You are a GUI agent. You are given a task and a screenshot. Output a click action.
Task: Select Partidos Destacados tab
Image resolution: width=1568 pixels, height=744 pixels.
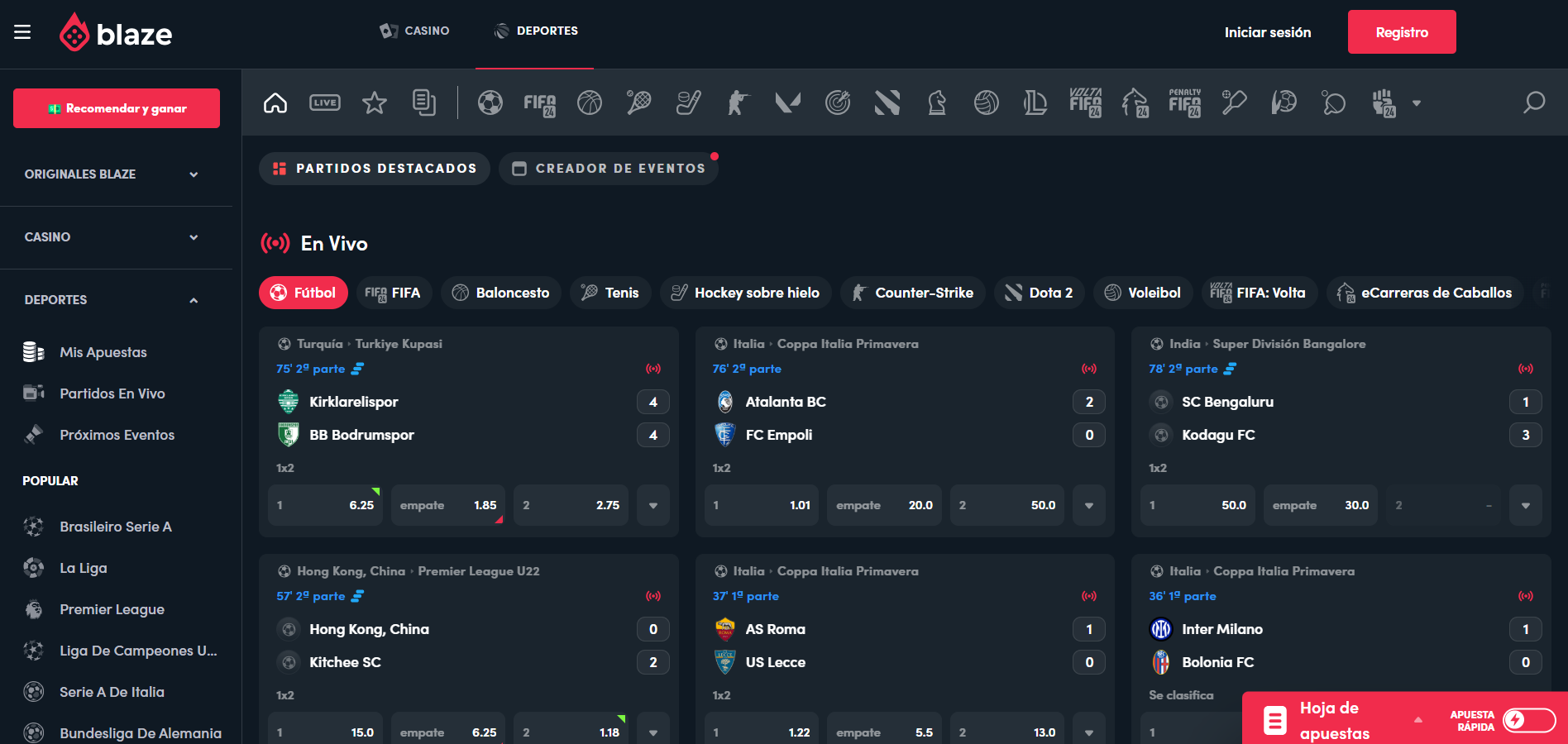375,169
